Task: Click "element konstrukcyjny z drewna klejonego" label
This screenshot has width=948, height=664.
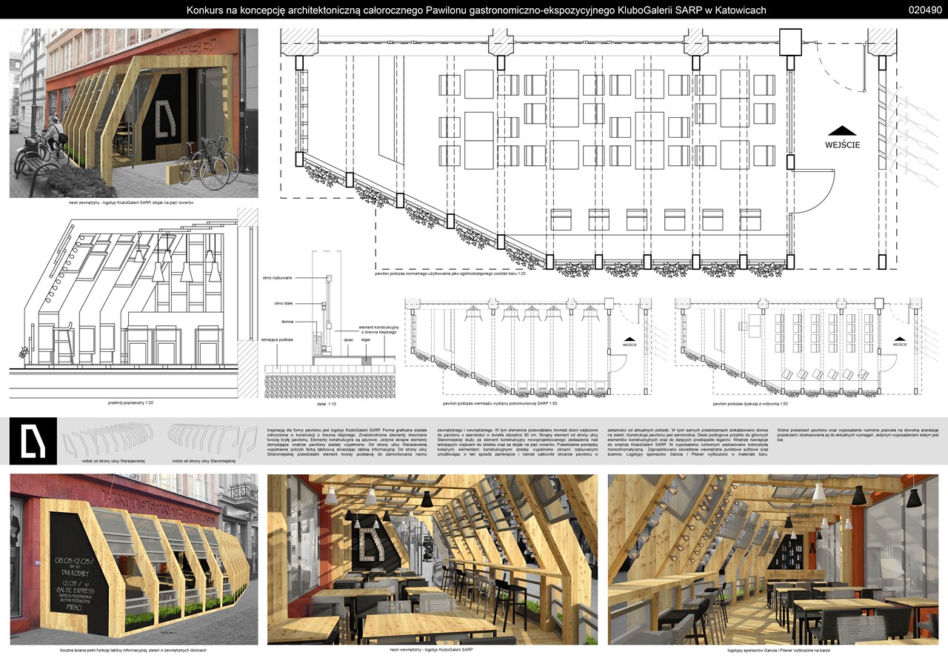Action: point(377,330)
